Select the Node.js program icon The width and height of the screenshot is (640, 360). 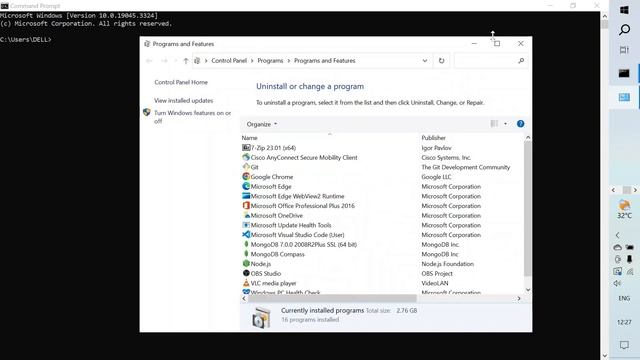[246, 264]
